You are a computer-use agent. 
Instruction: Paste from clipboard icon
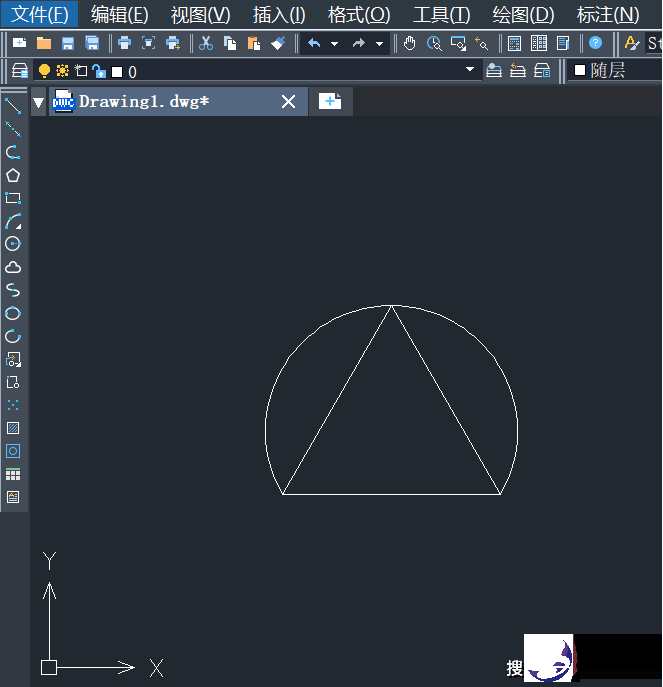tap(254, 43)
